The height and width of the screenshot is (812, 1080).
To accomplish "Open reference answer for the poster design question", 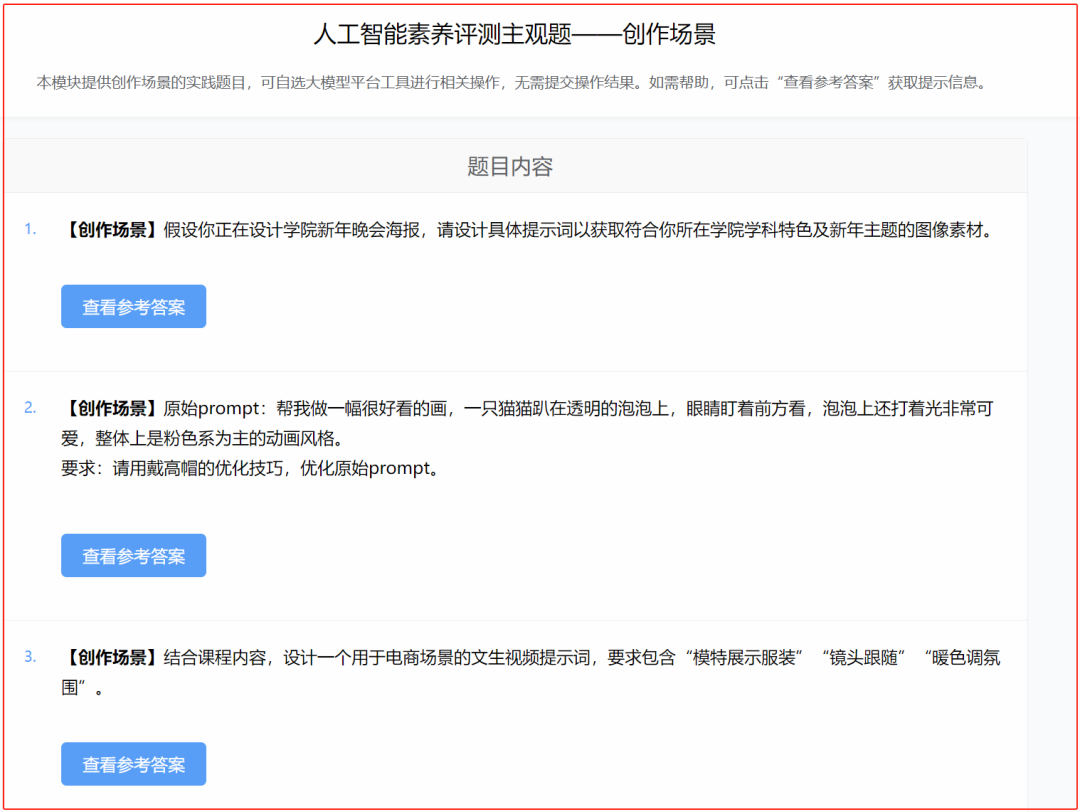I will [133, 306].
